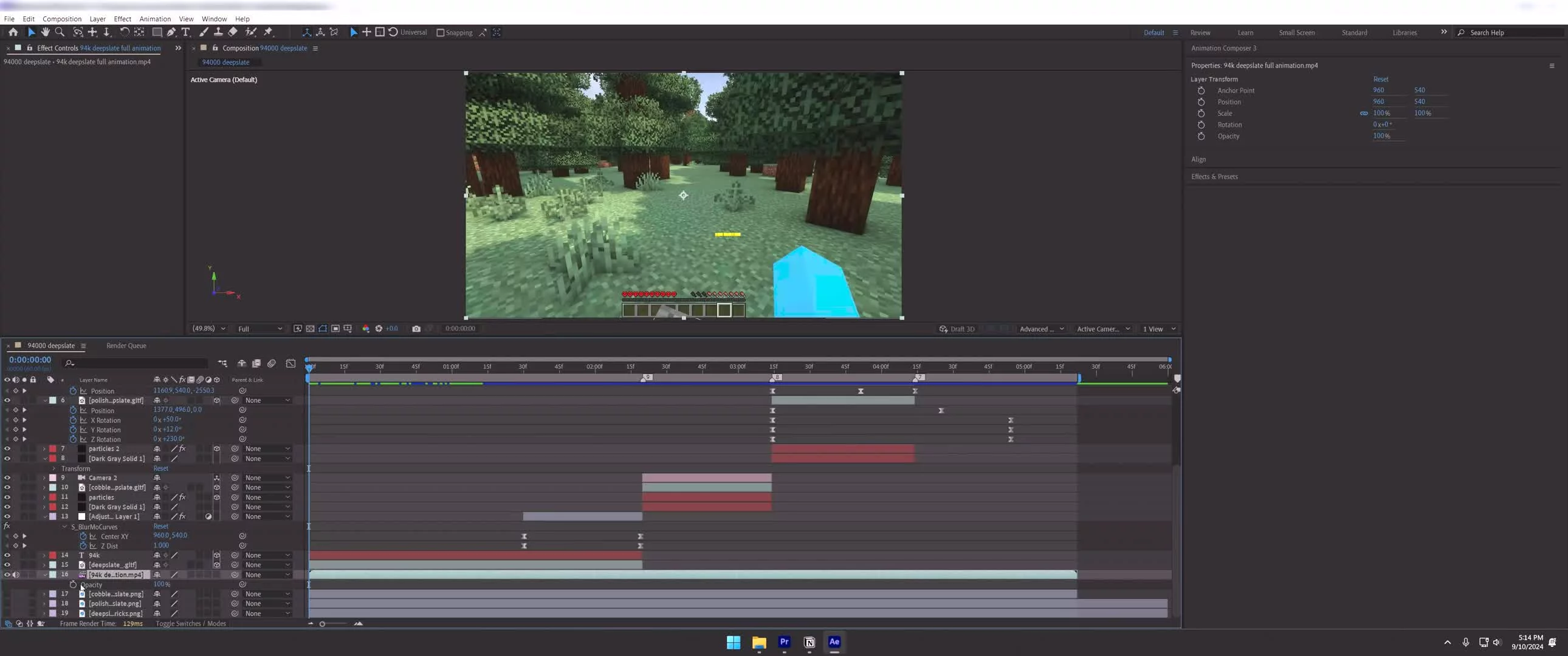Image resolution: width=1568 pixels, height=656 pixels.
Task: Switch to the Learn workspace
Action: coord(1245,33)
